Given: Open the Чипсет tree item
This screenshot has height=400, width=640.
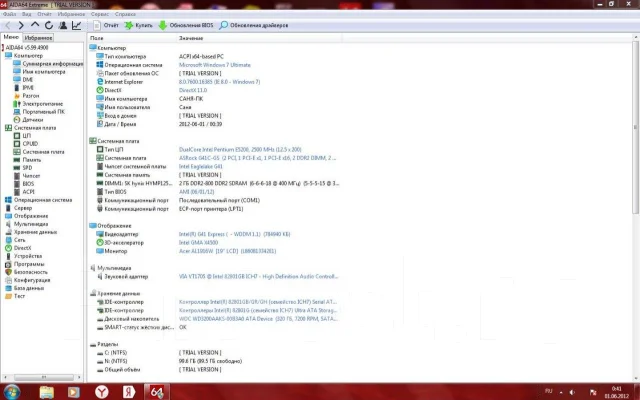Looking at the screenshot, I should [x=31, y=176].
